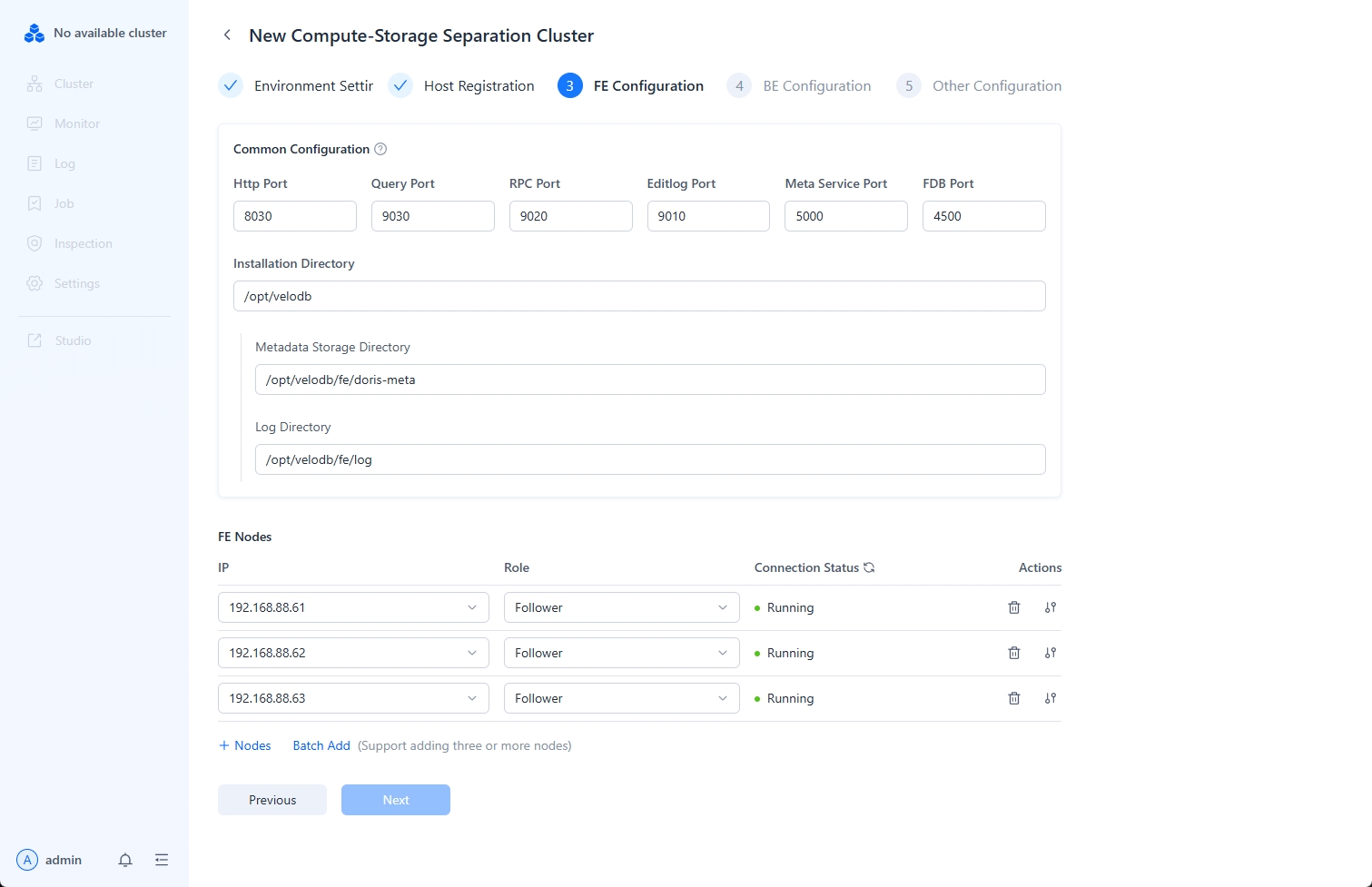Open the notifications bell
This screenshot has width=1372, height=887.
(x=125, y=860)
